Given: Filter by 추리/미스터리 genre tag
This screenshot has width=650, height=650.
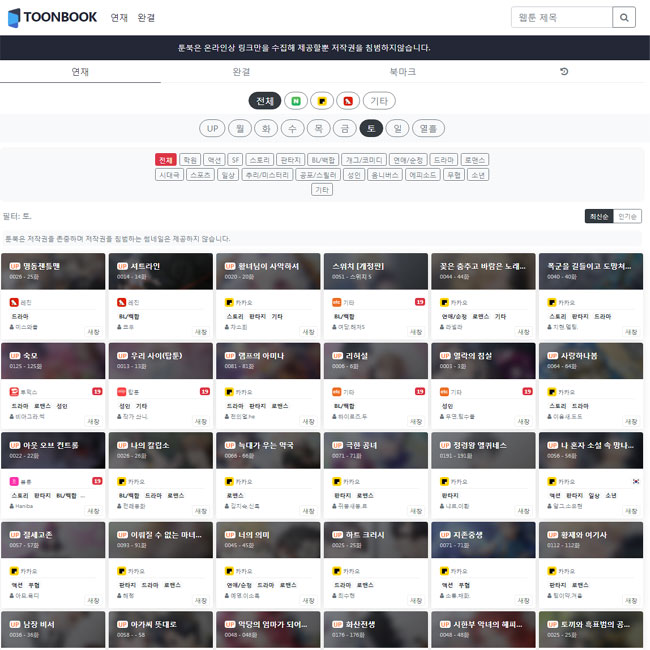Looking at the screenshot, I should point(267,175).
